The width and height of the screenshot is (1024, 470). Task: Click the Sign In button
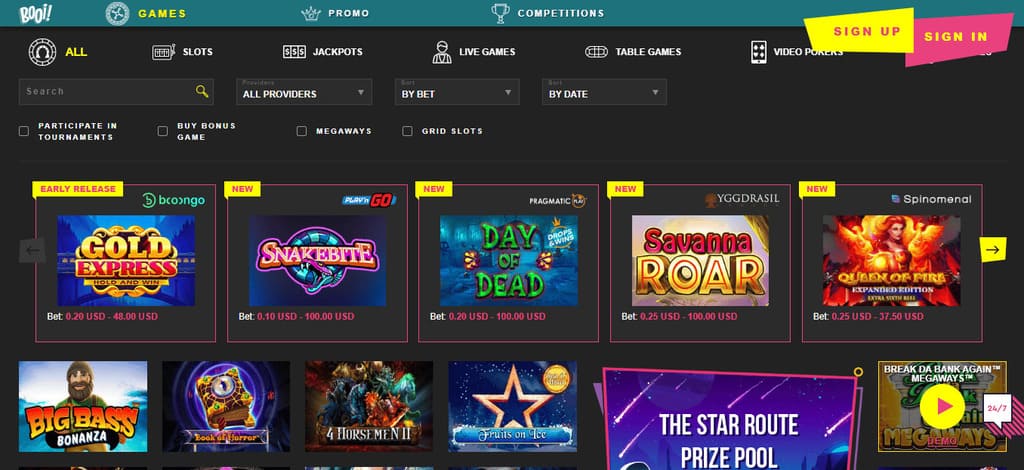(959, 38)
